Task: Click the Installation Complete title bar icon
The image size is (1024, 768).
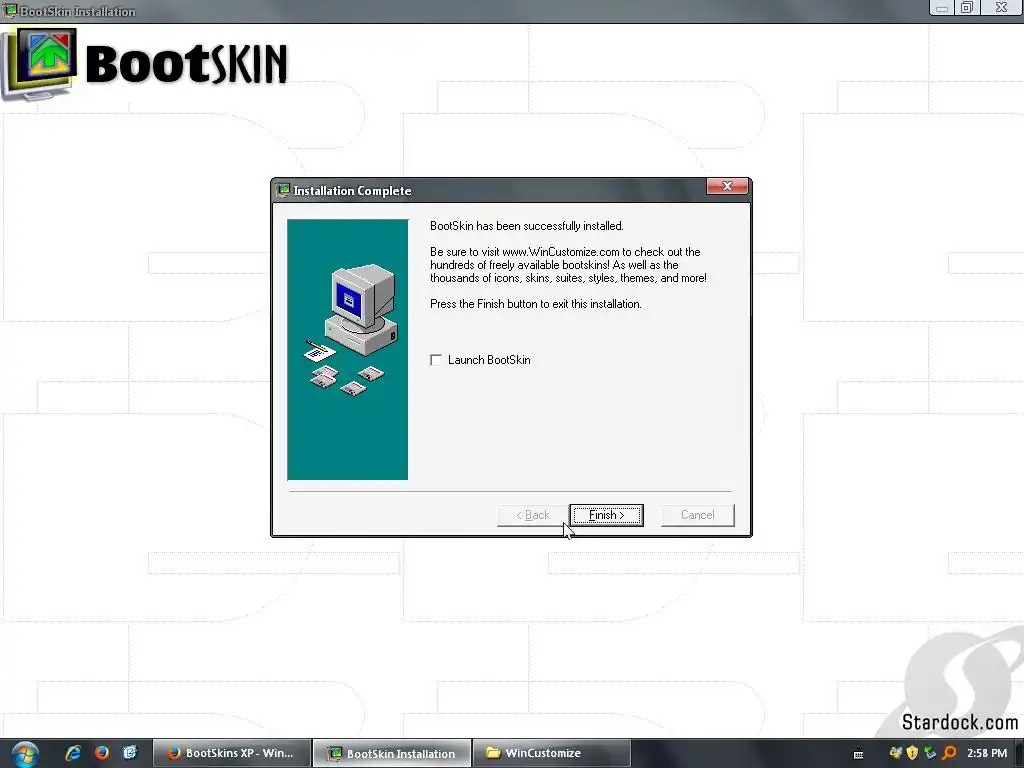Action: [283, 190]
